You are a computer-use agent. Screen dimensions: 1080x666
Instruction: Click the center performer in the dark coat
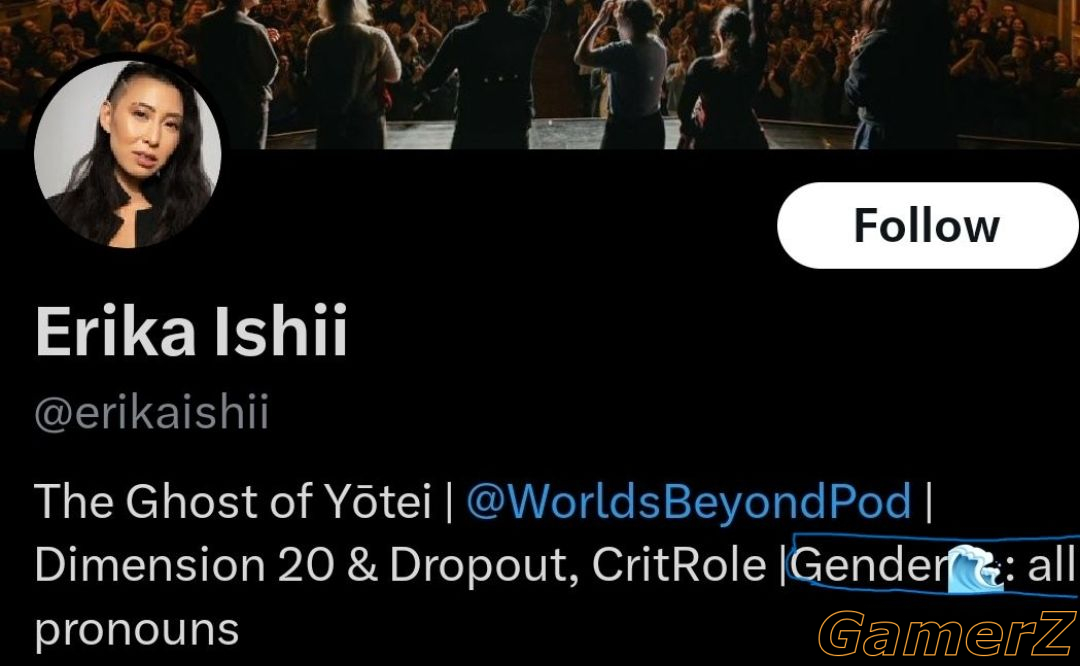click(x=489, y=74)
